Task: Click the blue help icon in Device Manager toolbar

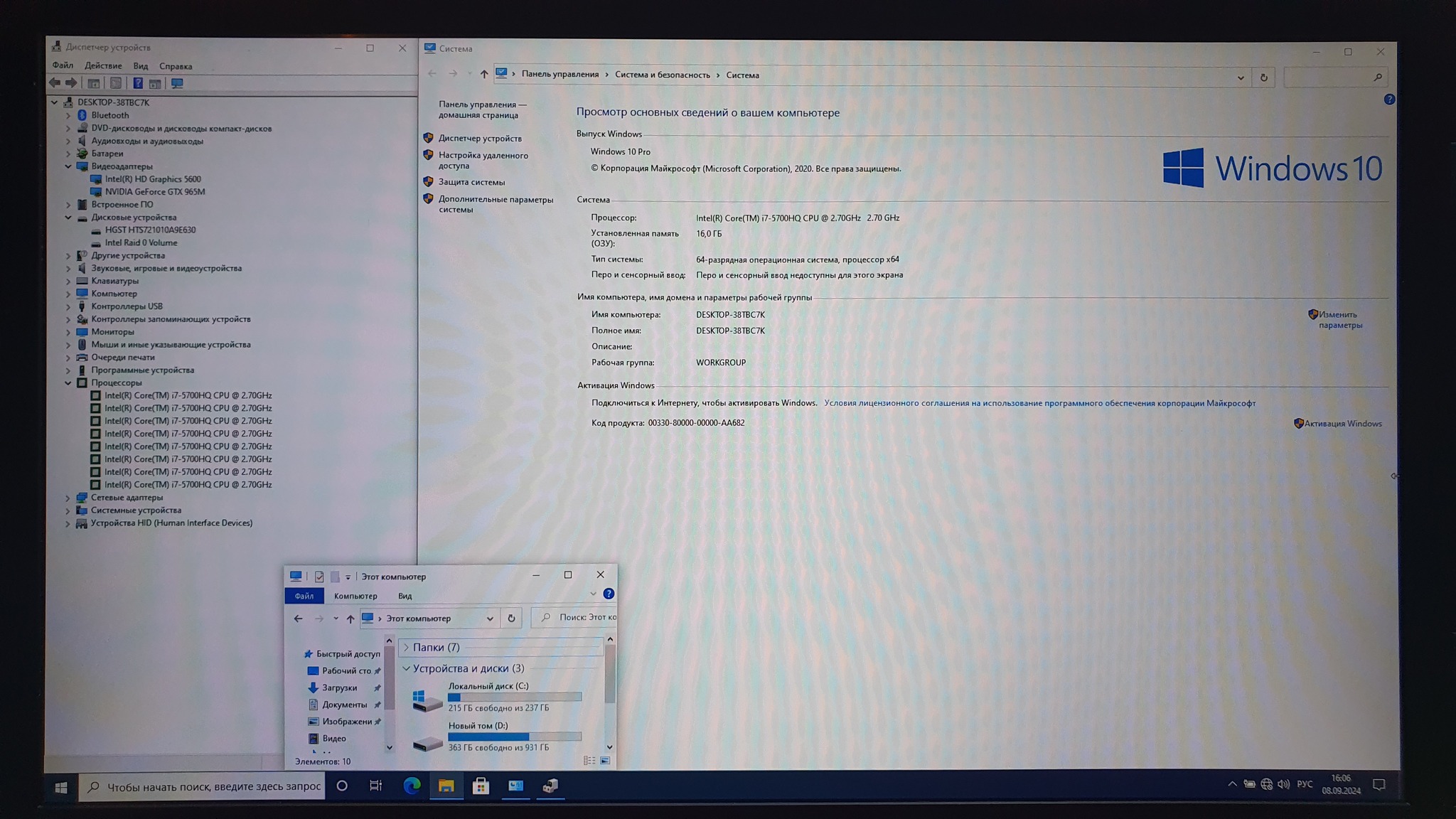Action: (x=138, y=83)
